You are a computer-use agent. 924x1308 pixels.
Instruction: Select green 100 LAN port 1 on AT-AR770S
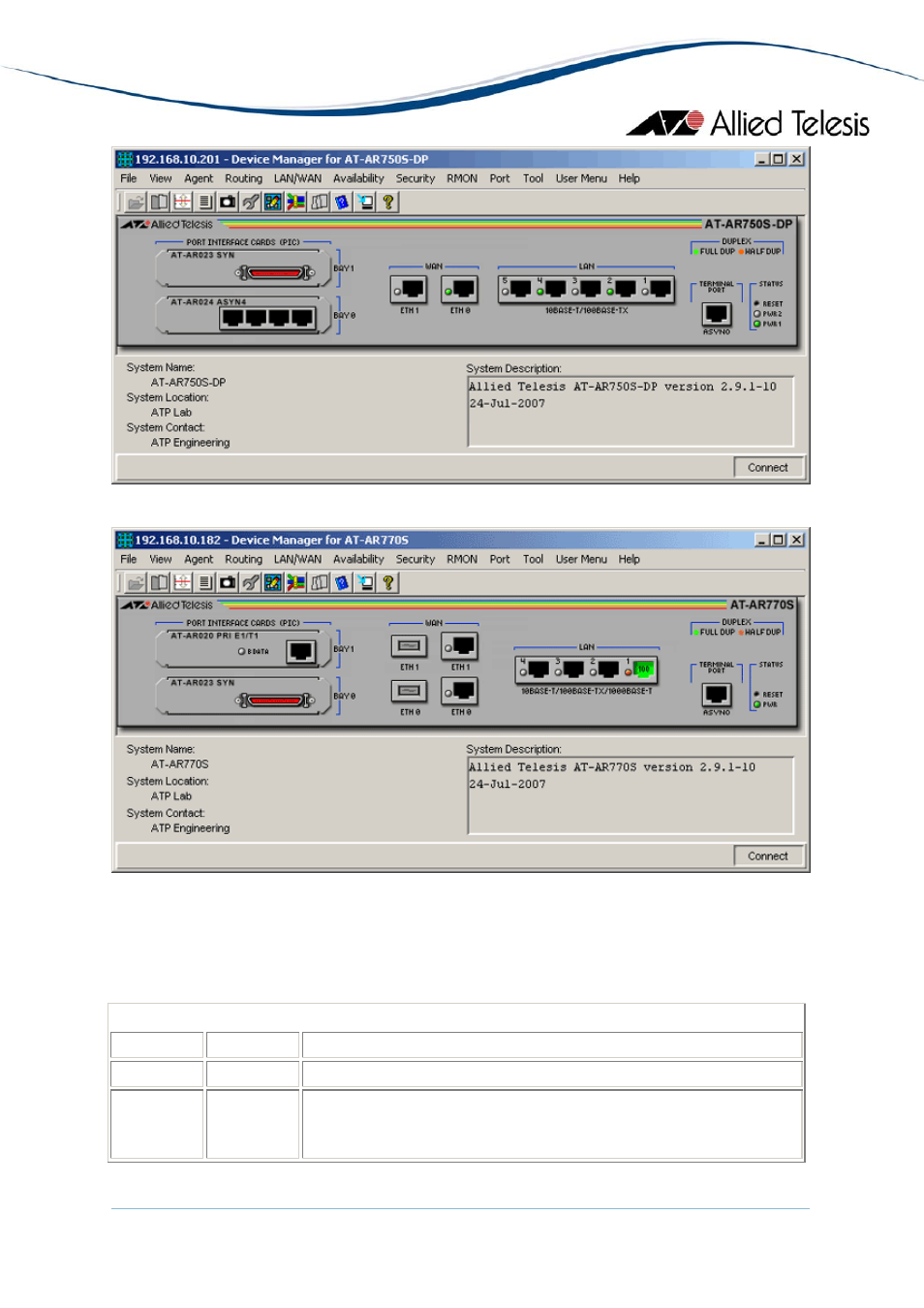(643, 669)
